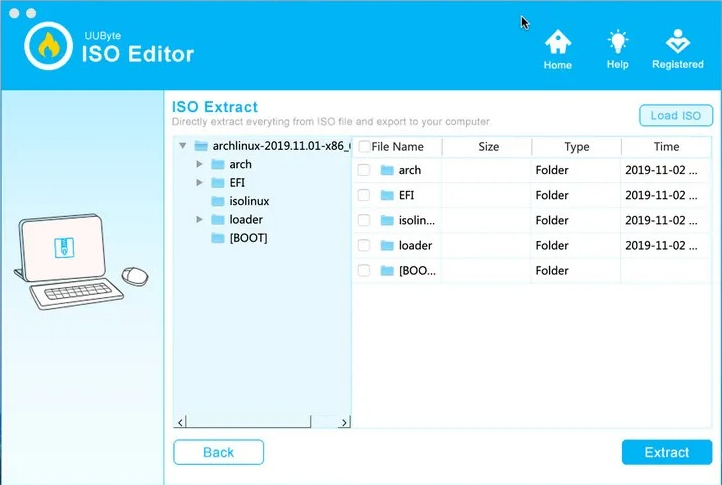Viewport: 722px width, 485px height.
Task: Tick the isolinux row checkbox in list
Action: (x=363, y=220)
